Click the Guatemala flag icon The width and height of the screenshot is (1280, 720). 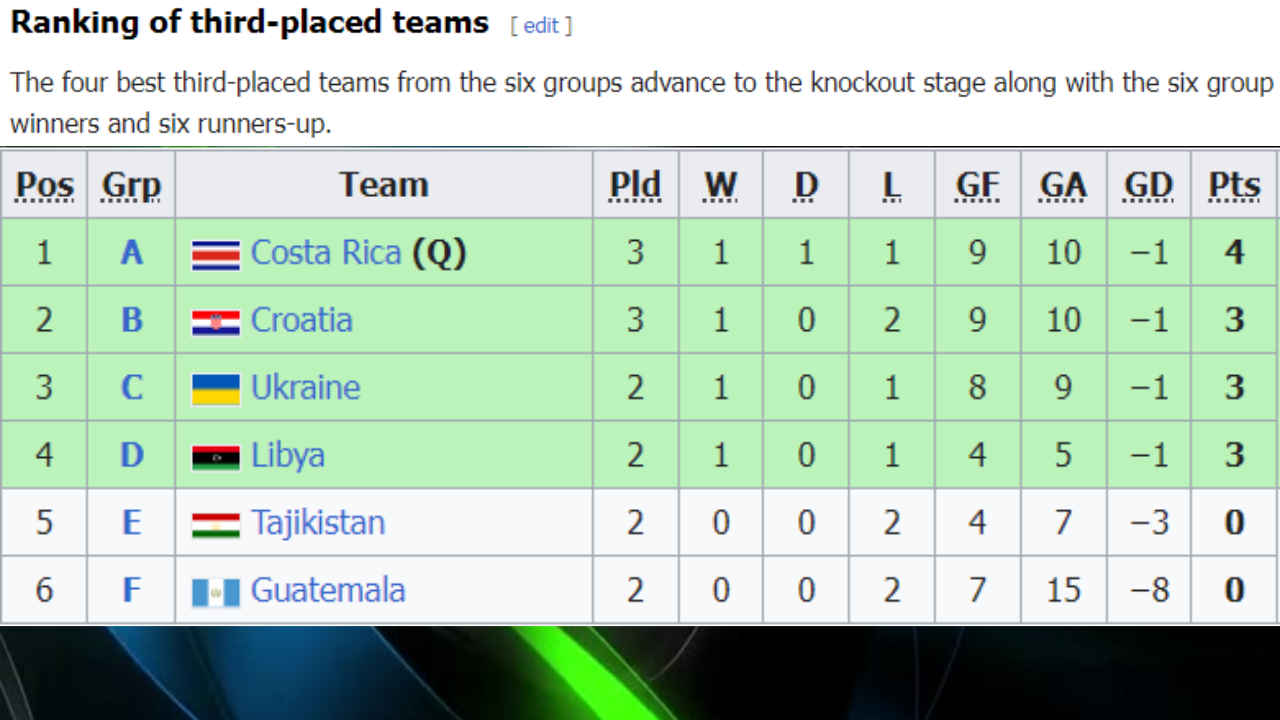point(216,592)
